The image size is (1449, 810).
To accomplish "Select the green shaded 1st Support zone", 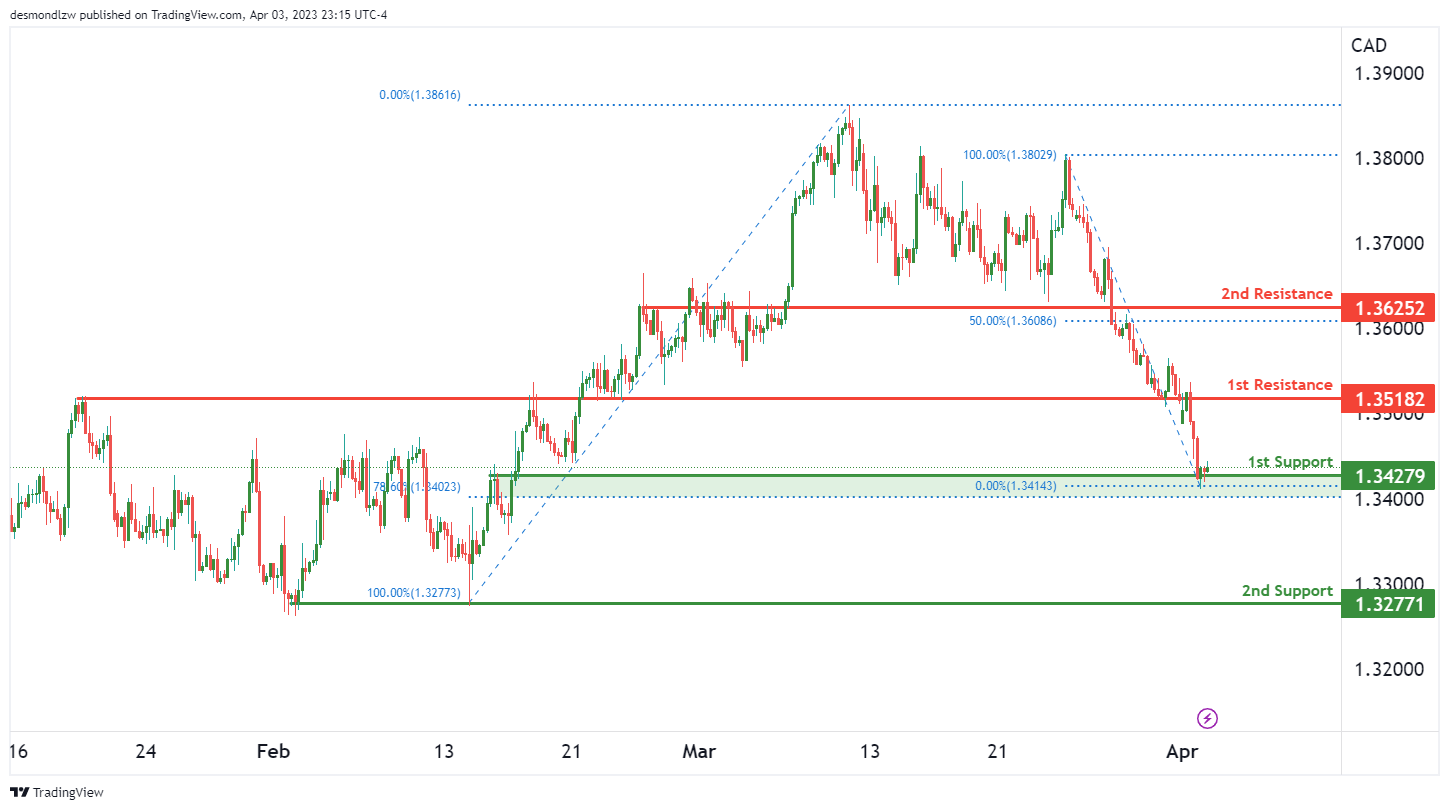I will pyautogui.click(x=915, y=485).
